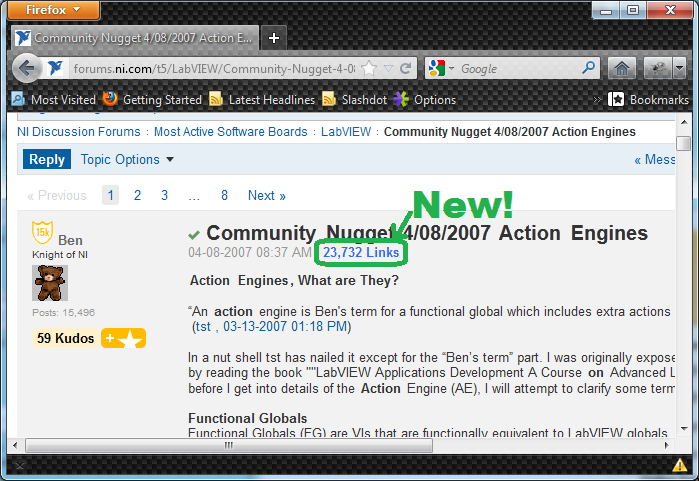
Task: Open Most Active Software Boards breadcrumb
Action: click(230, 132)
